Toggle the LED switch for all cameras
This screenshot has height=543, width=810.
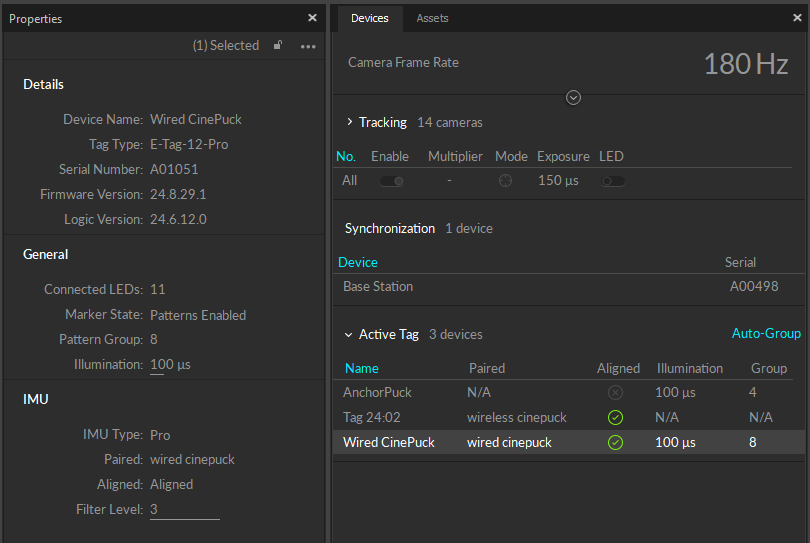[612, 181]
